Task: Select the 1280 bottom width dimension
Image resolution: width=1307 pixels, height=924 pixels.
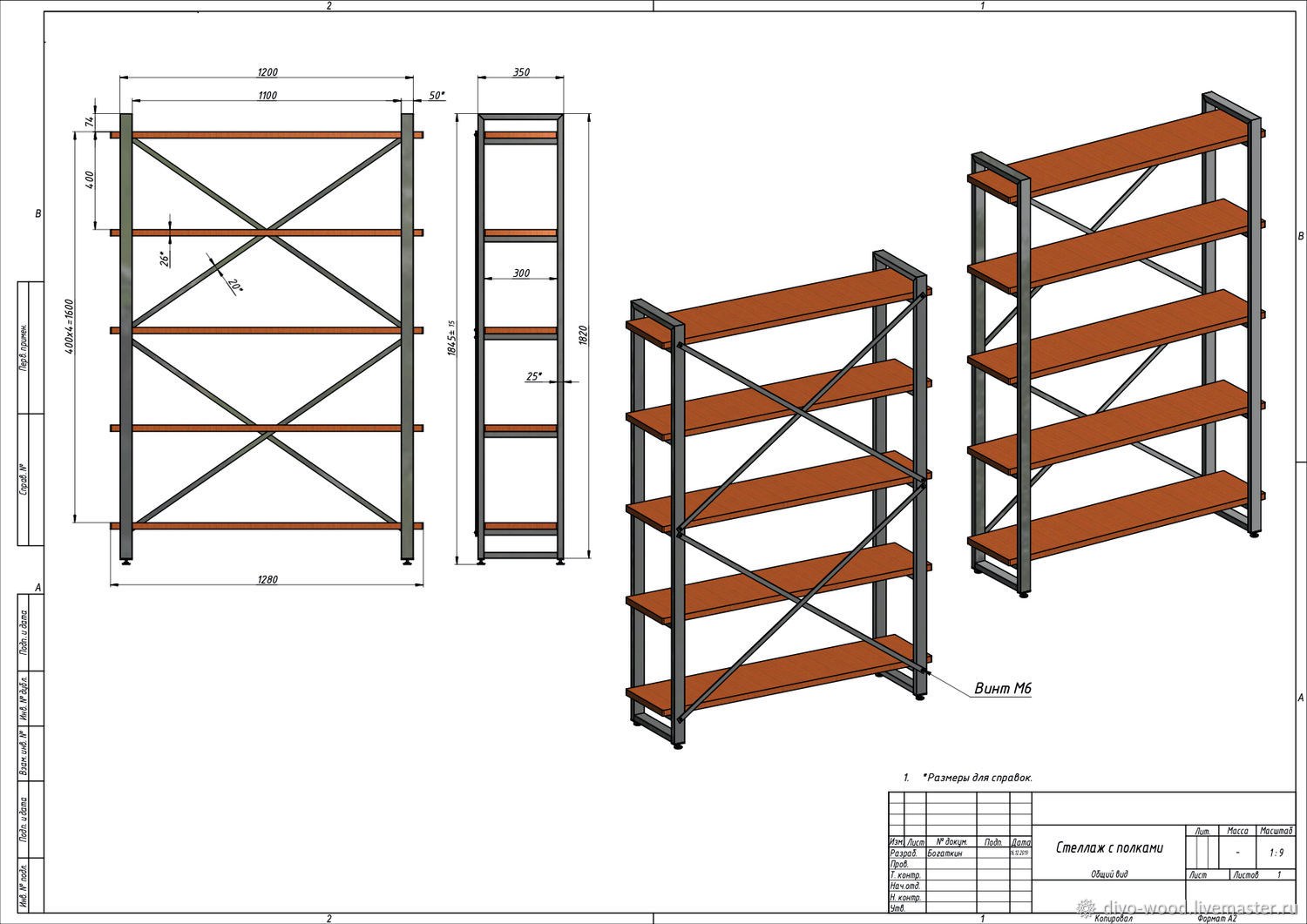Action: (x=267, y=579)
